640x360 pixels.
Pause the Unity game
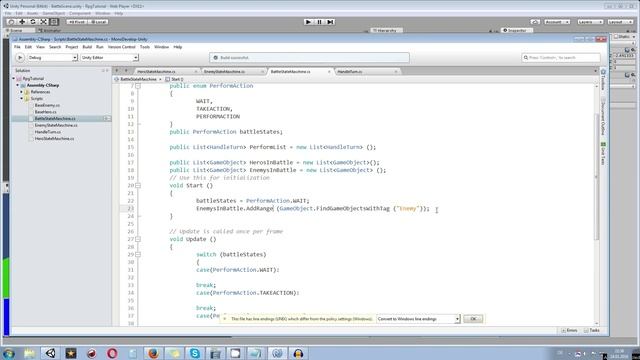point(319,22)
